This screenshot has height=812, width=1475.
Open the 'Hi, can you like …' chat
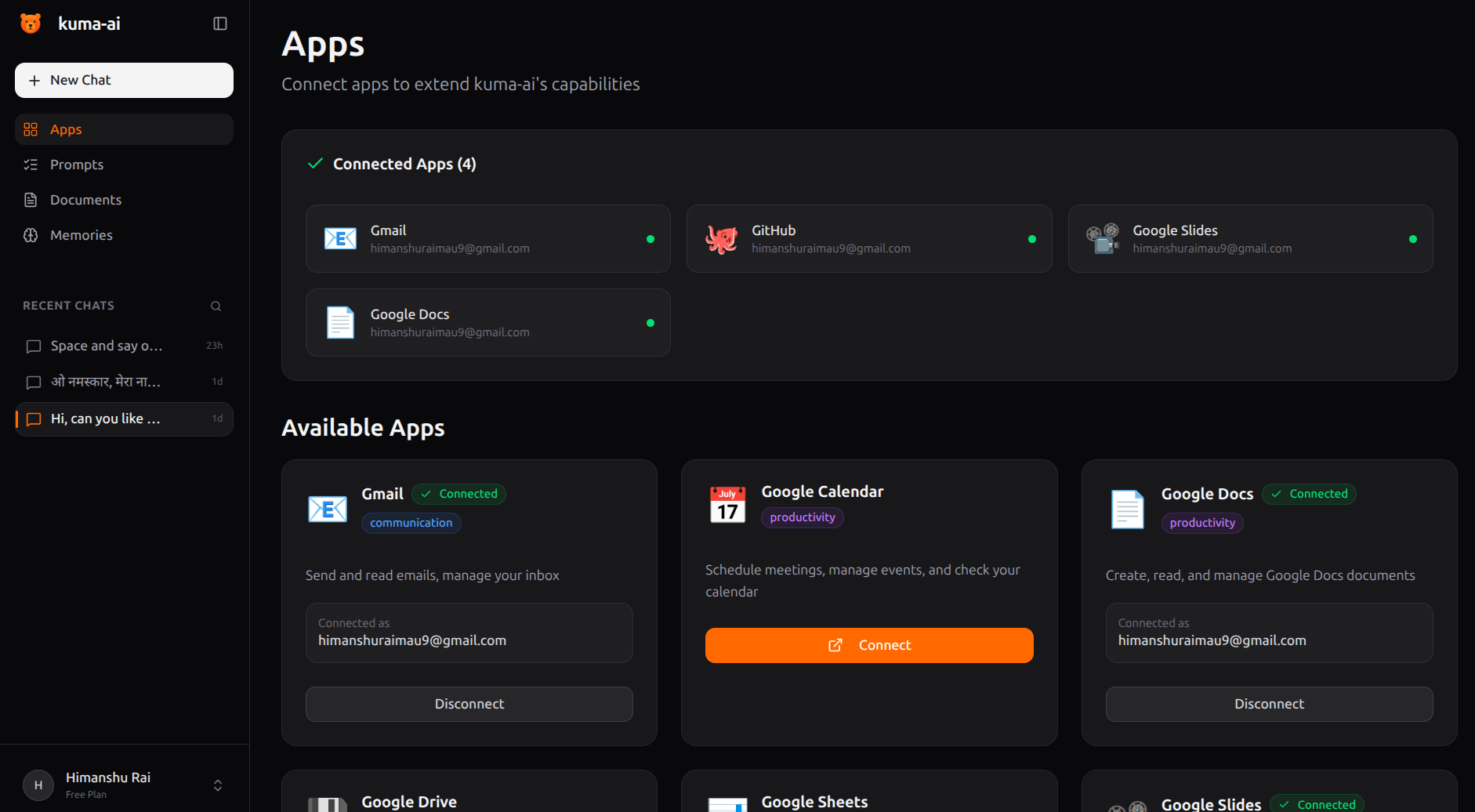[105, 419]
